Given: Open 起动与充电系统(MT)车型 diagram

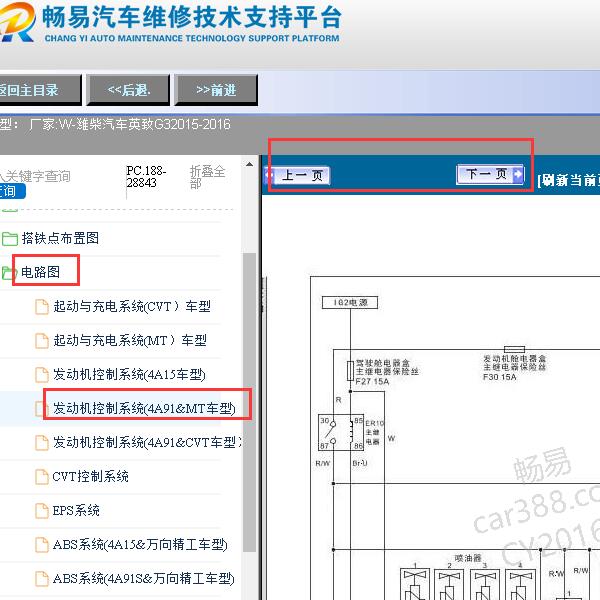Looking at the screenshot, I should tap(130, 340).
